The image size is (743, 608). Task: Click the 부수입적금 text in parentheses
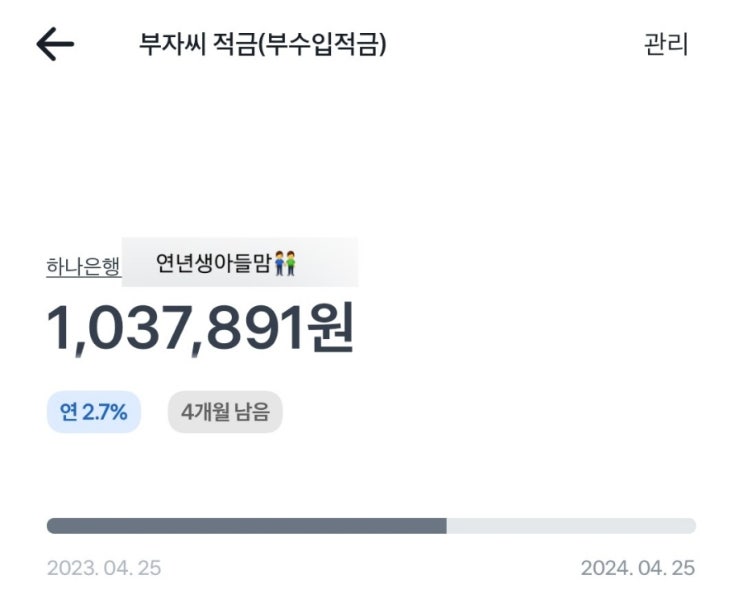pyautogui.click(x=322, y=45)
